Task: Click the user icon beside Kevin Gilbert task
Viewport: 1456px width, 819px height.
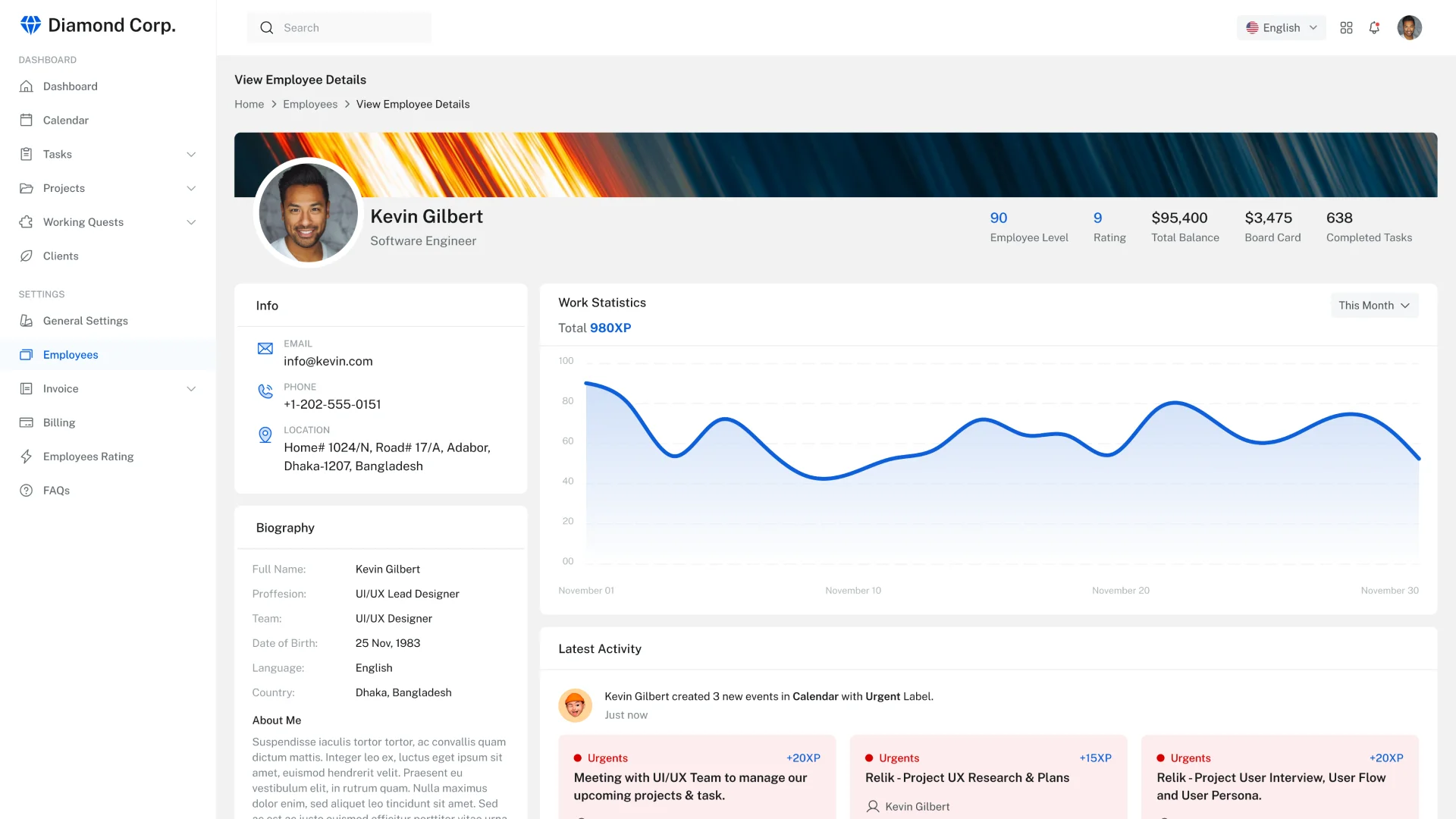Action: (x=873, y=807)
